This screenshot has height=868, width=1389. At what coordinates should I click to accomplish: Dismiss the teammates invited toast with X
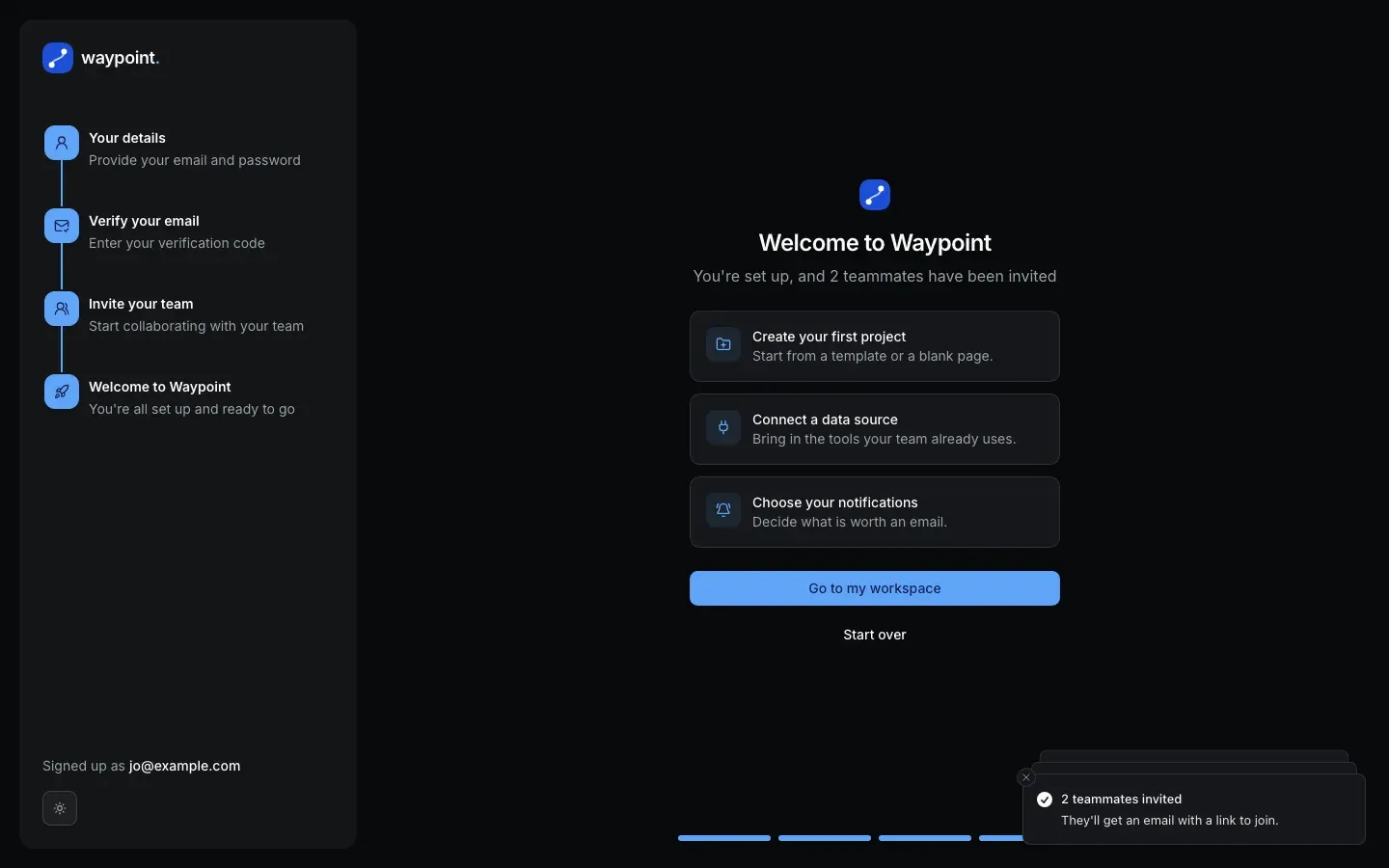(1026, 777)
